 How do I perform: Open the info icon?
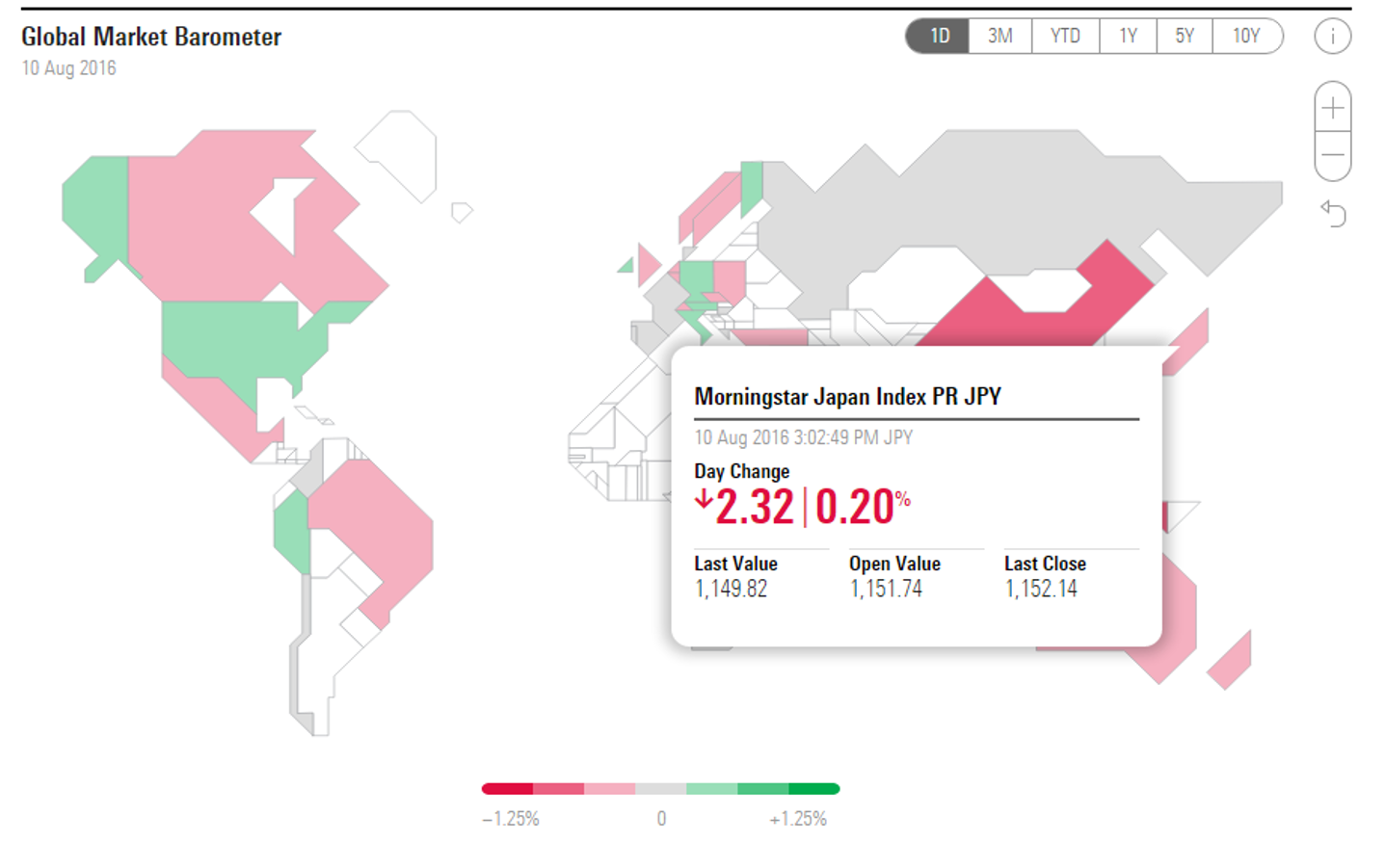(x=1332, y=37)
